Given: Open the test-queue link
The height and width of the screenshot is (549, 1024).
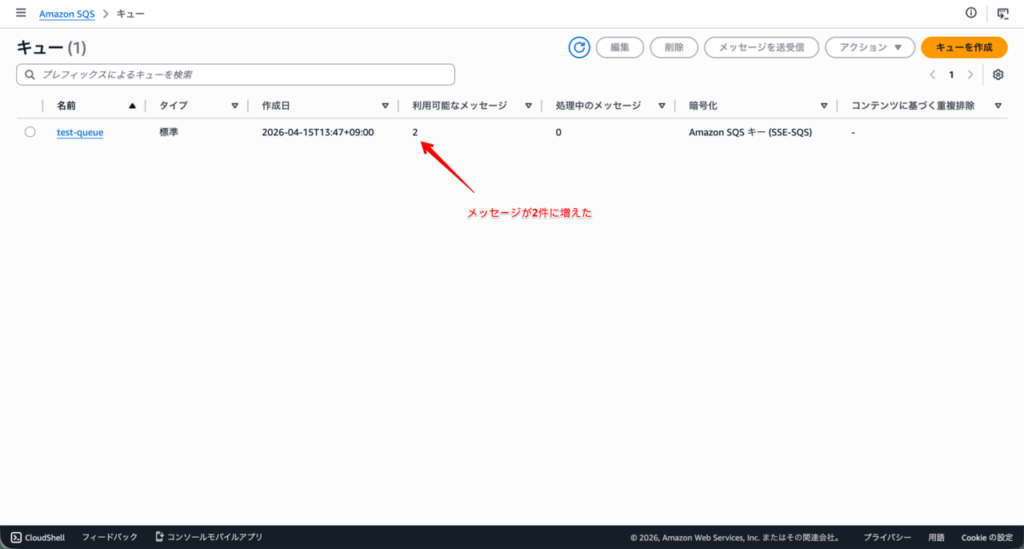Looking at the screenshot, I should coord(80,132).
